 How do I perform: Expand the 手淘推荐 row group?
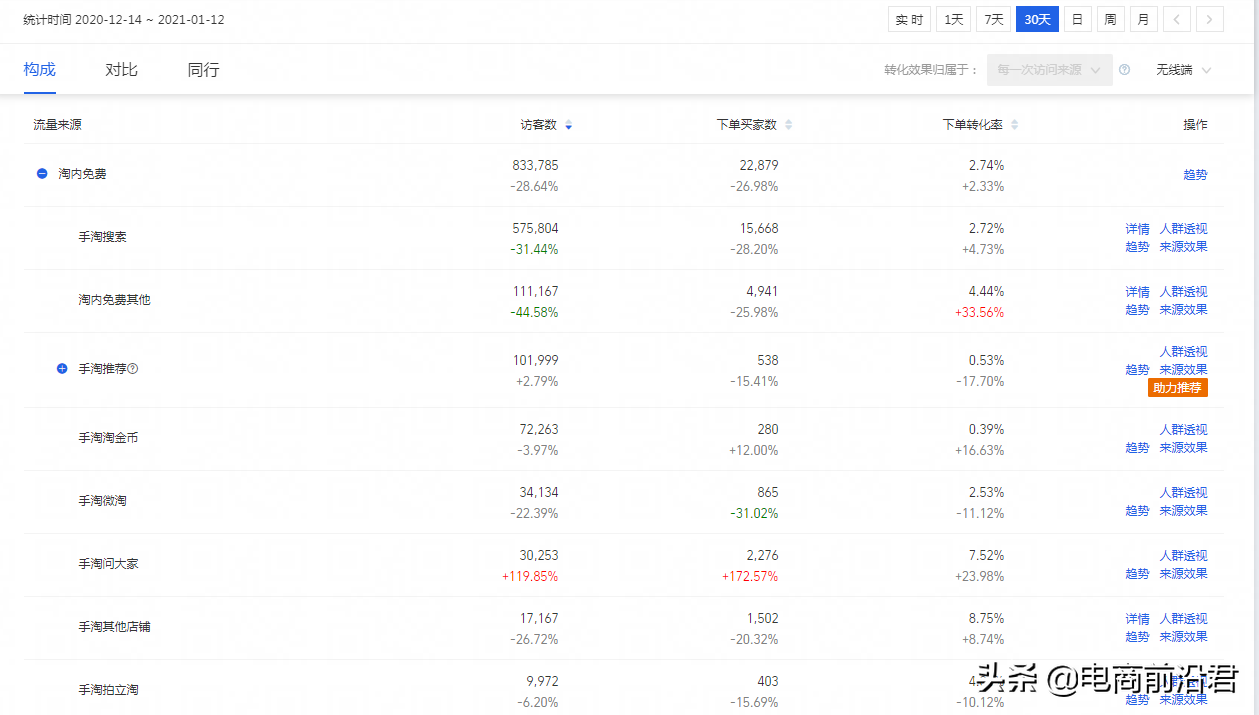point(61,368)
